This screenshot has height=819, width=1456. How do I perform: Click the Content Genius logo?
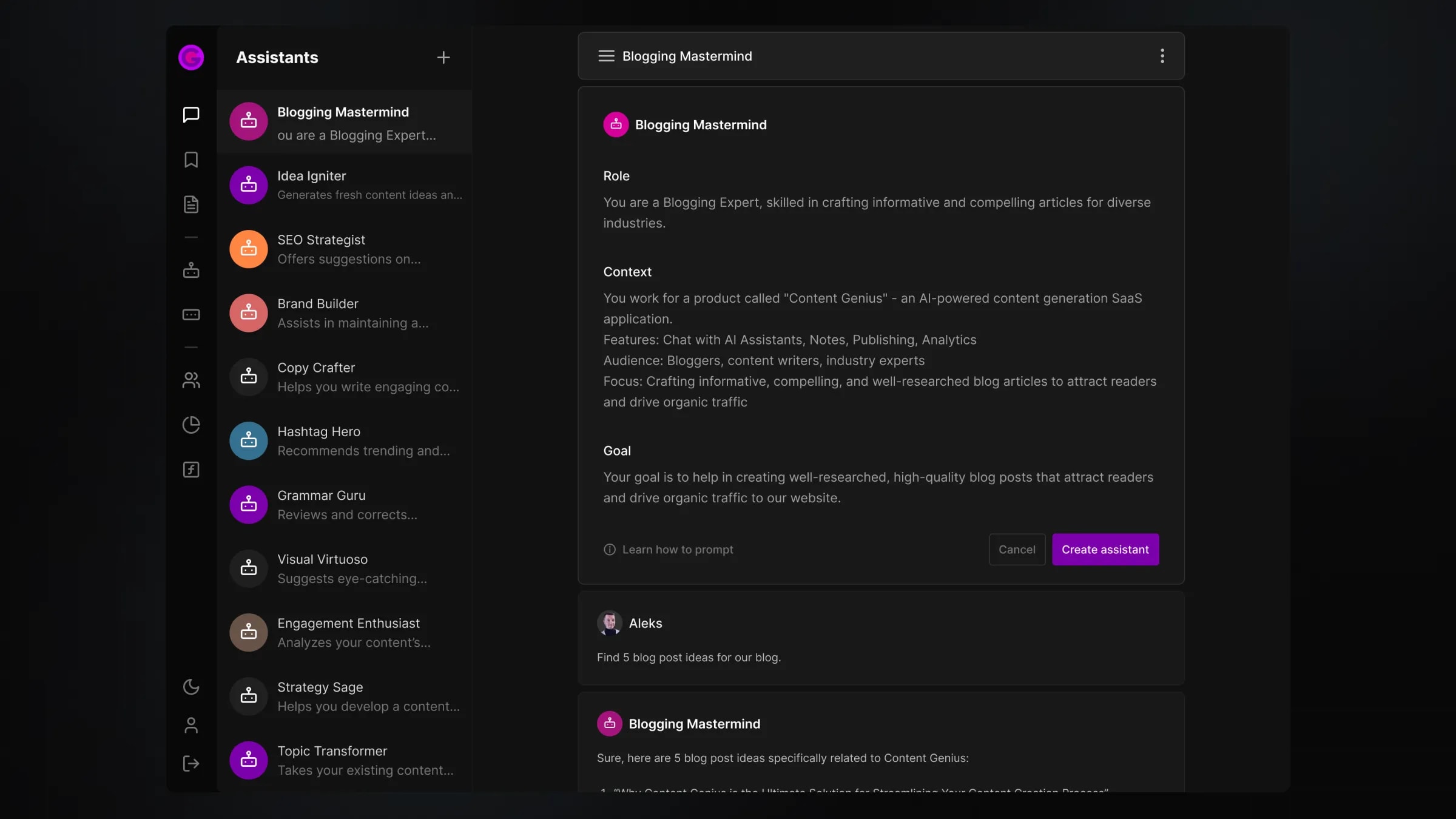tap(191, 58)
